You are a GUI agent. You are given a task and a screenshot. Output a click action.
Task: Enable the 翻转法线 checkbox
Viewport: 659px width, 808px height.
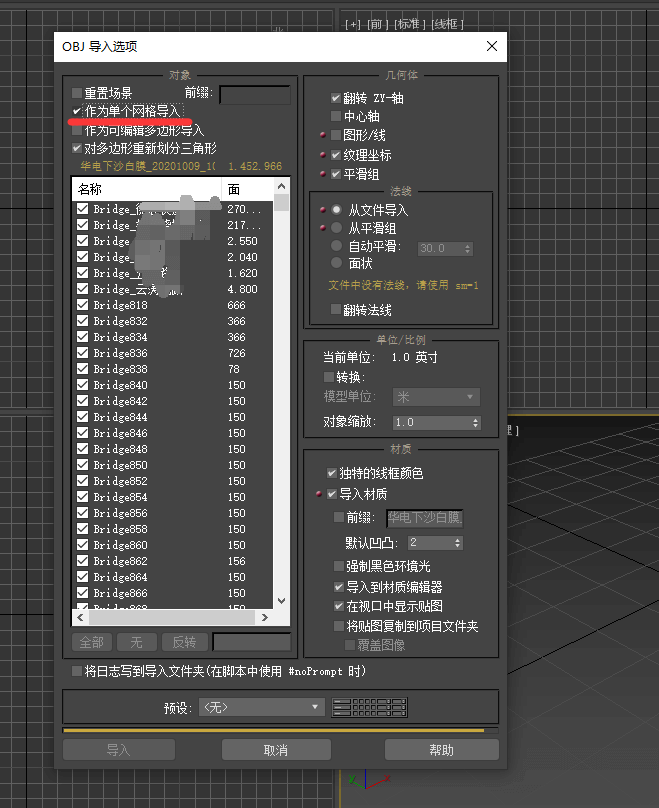click(x=336, y=309)
